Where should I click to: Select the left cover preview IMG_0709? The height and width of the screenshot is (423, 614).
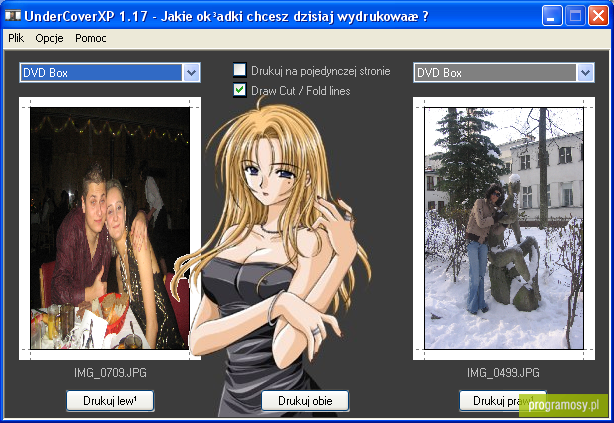click(110, 228)
